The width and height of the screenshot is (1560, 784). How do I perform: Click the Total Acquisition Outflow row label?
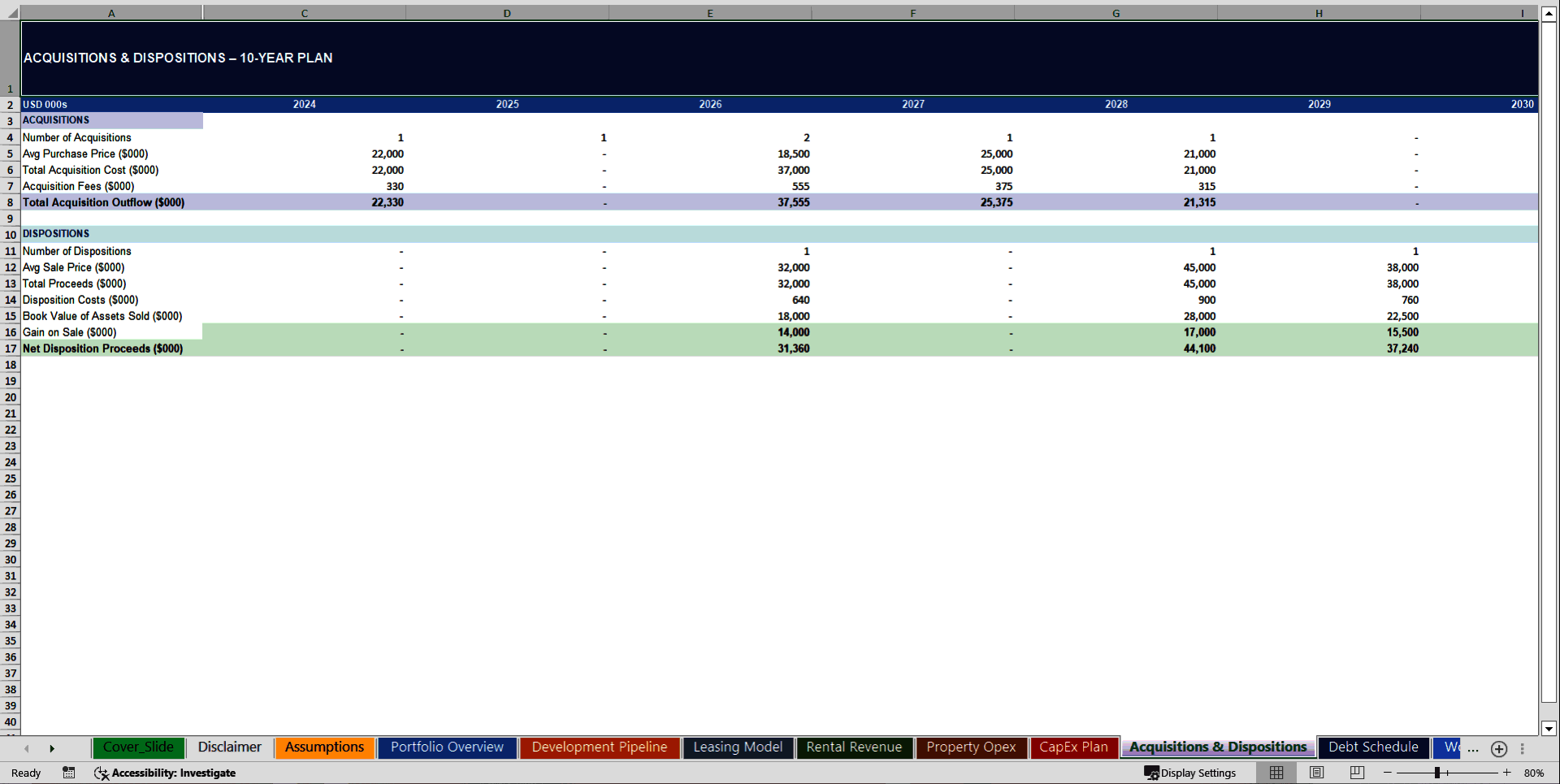coord(104,202)
